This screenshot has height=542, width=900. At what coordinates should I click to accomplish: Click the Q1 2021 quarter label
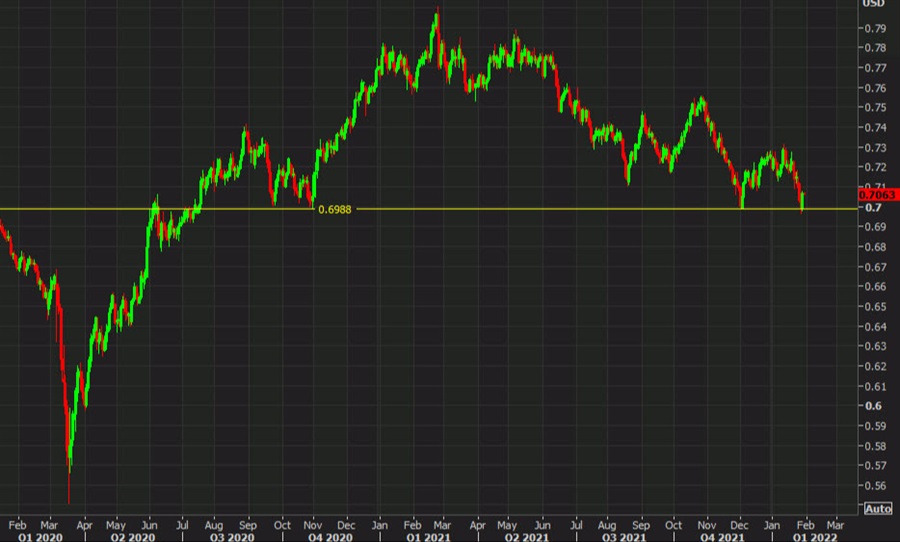click(x=429, y=537)
